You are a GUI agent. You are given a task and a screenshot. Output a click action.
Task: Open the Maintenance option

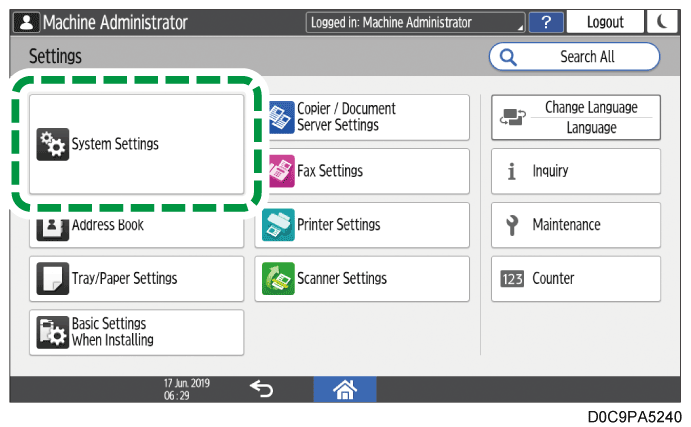click(x=575, y=225)
